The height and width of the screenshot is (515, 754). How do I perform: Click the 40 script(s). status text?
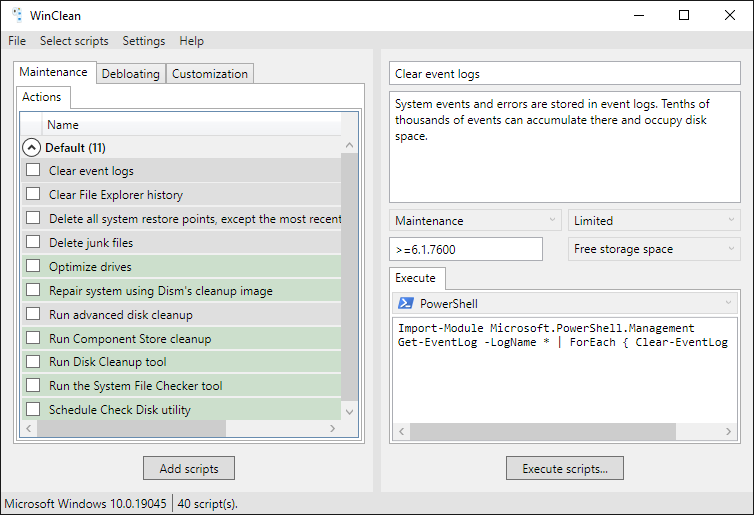208,503
